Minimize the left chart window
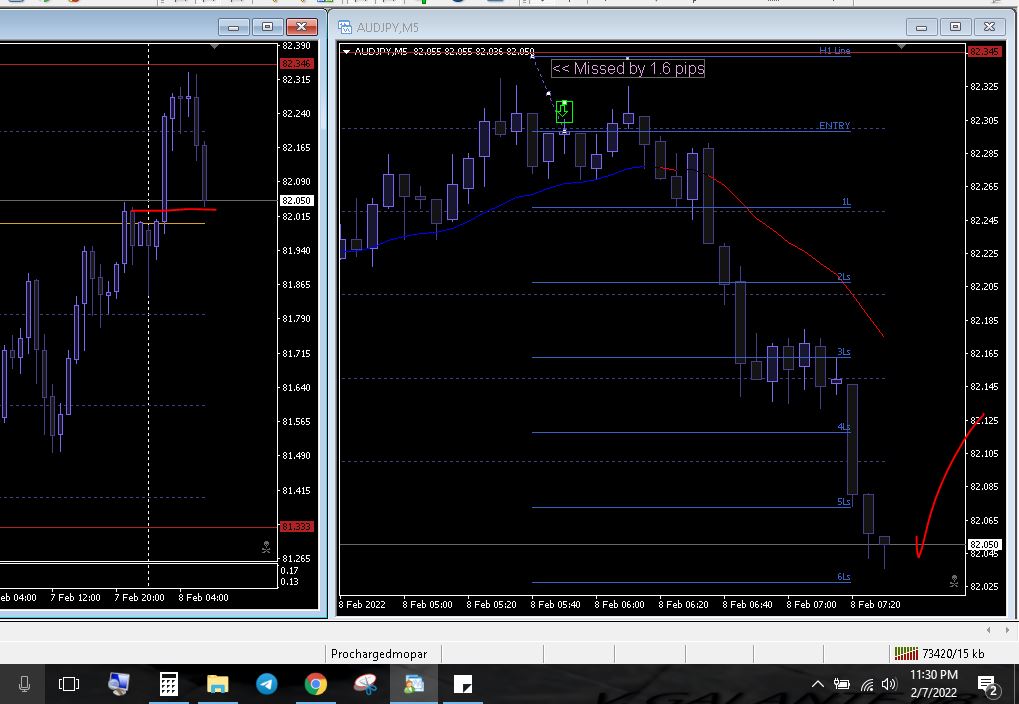The image size is (1019, 704). click(x=234, y=27)
